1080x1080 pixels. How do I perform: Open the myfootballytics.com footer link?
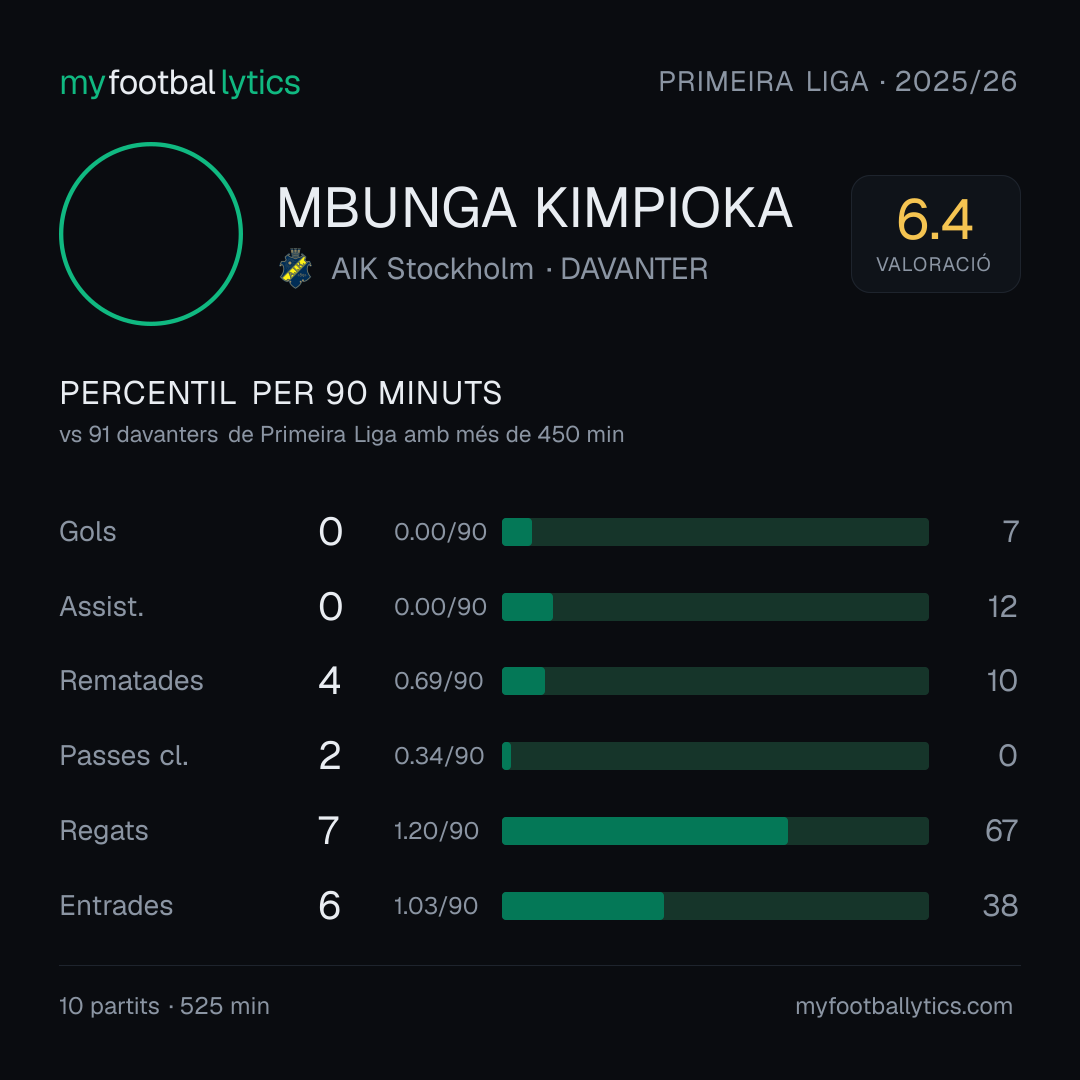pos(904,1006)
